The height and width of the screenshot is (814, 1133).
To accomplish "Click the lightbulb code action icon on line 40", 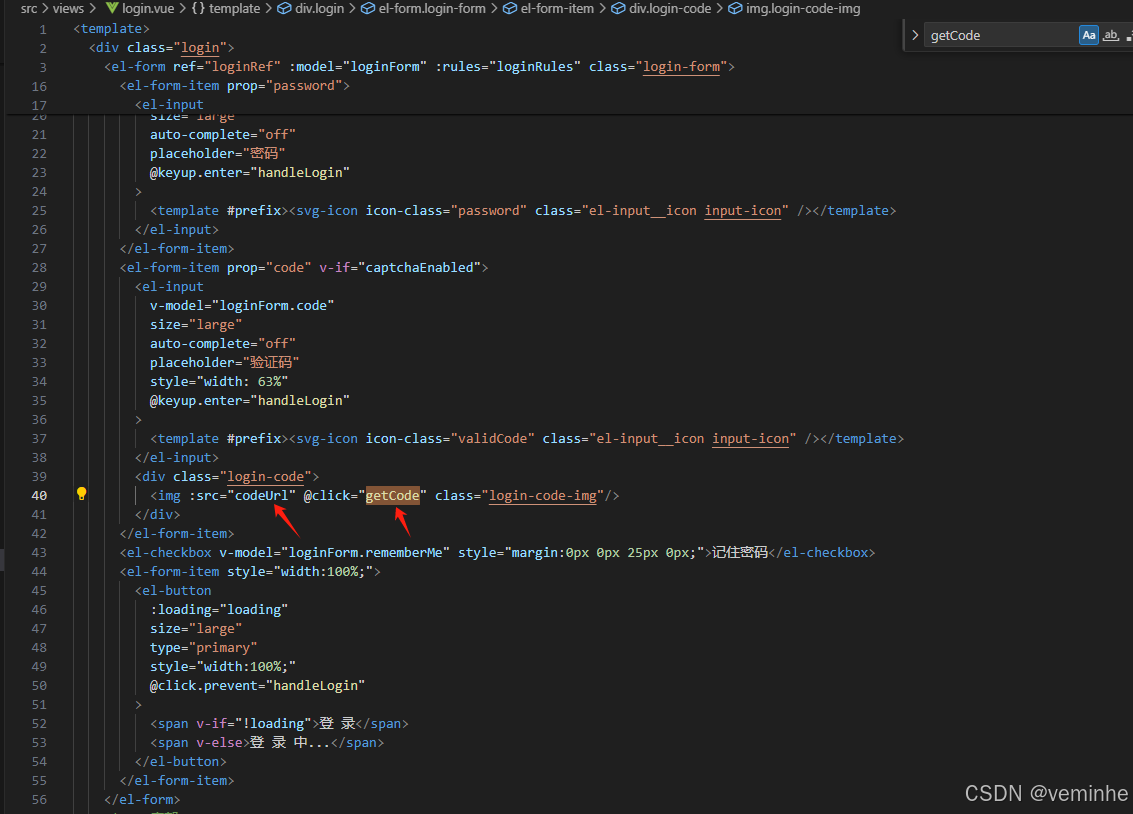I will click(x=82, y=494).
